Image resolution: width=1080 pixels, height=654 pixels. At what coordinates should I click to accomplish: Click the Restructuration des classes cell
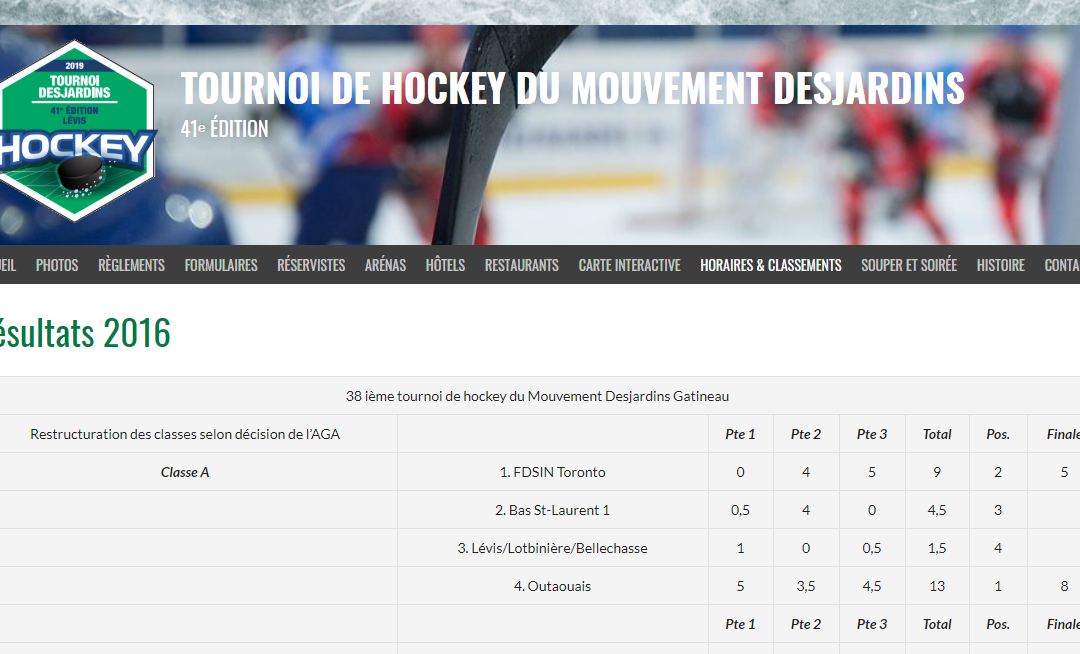(x=185, y=434)
